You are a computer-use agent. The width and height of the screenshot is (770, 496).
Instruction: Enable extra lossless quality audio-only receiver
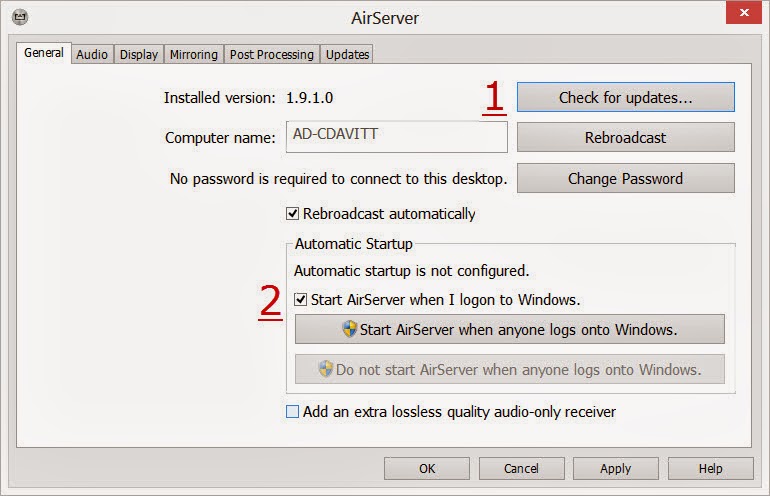tap(293, 412)
